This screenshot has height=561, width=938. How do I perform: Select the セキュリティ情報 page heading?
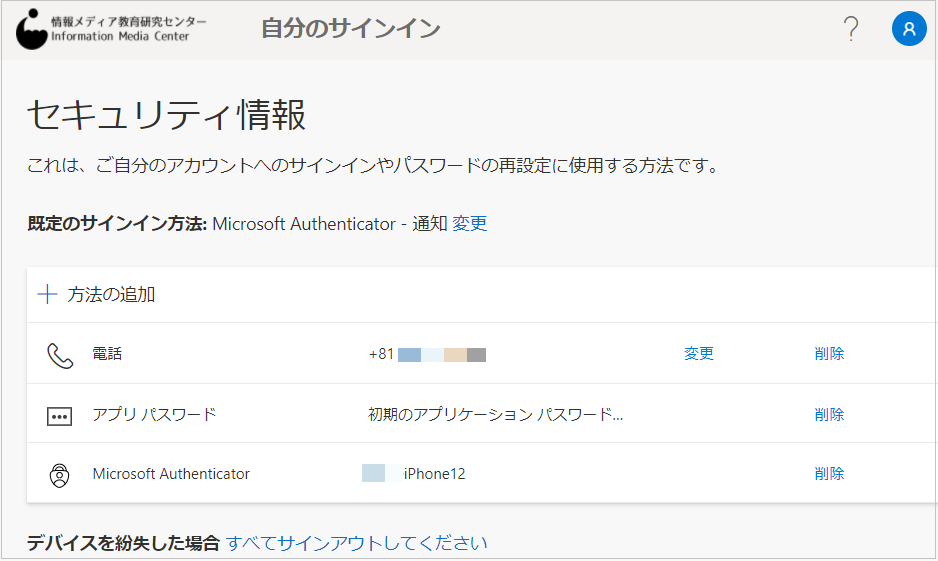point(166,115)
